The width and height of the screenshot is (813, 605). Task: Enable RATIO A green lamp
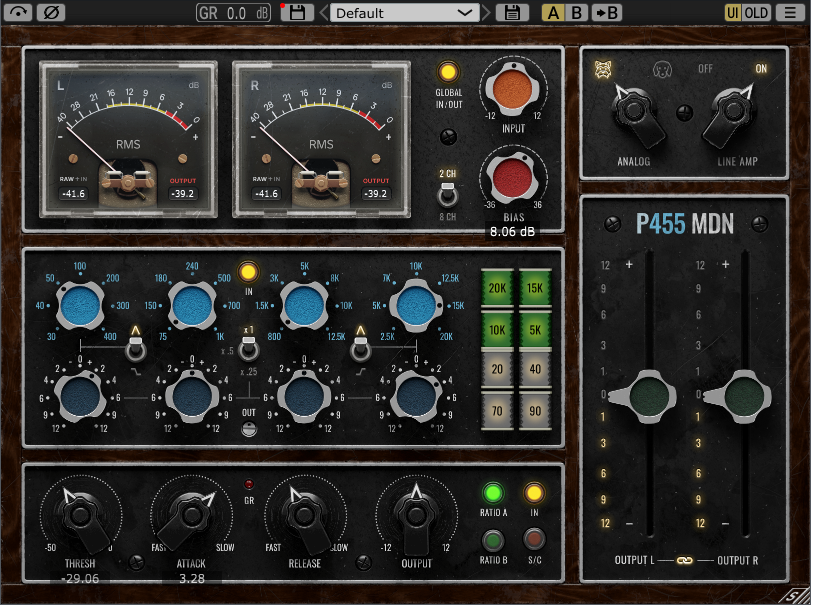(x=493, y=493)
